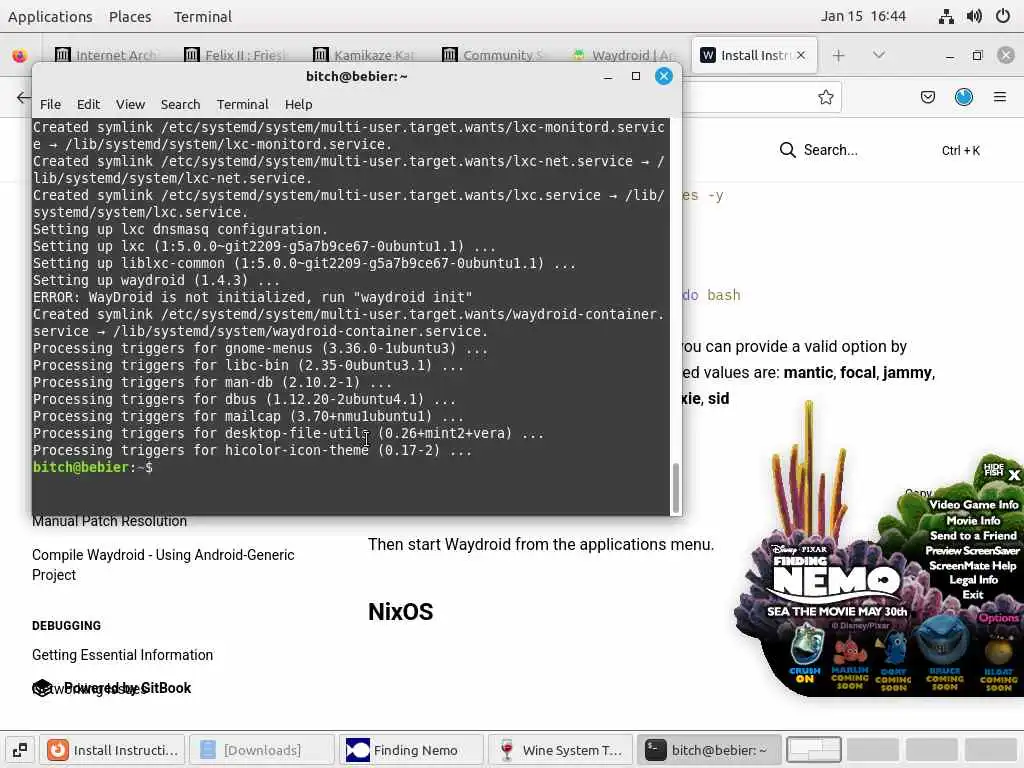This screenshot has height=768, width=1024.
Task: Open Compile Waydroid Using Android-Generic Project link
Action: coord(163,565)
